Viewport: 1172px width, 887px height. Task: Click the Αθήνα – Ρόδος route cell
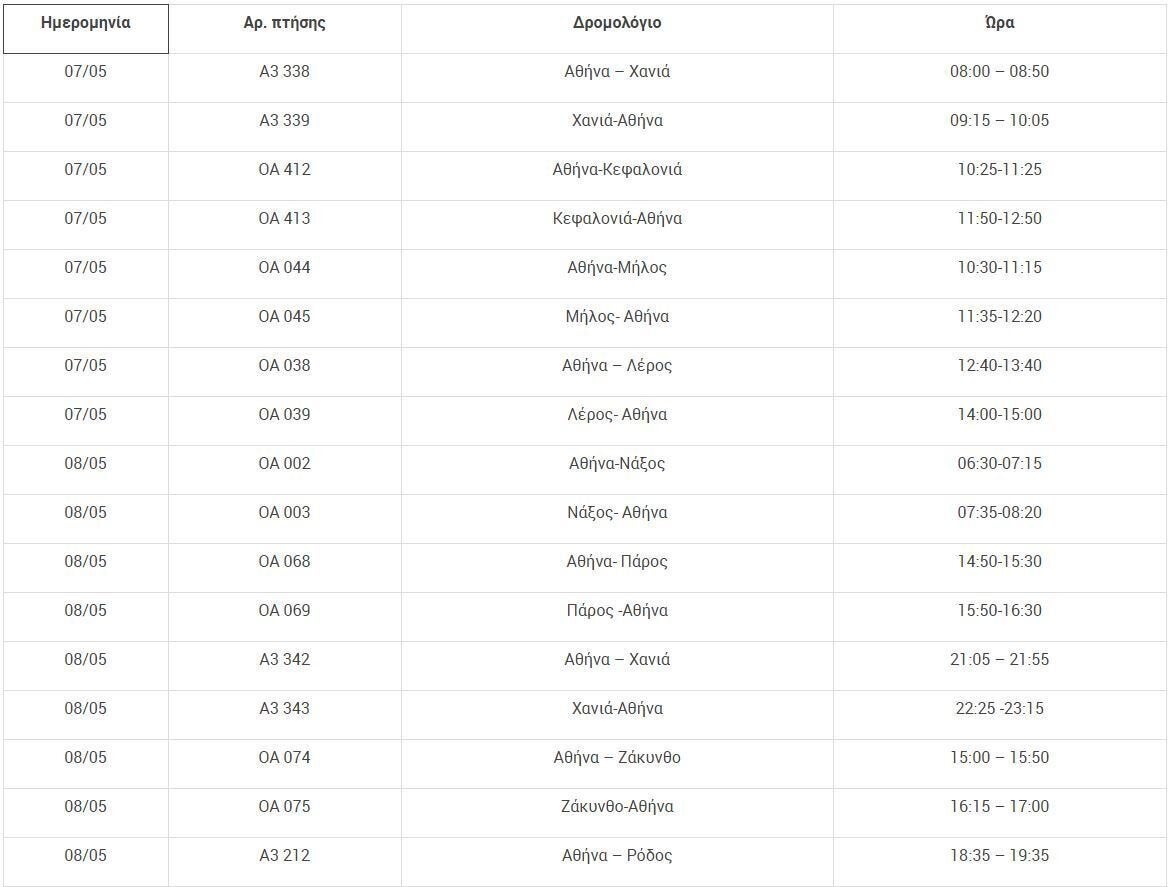617,862
